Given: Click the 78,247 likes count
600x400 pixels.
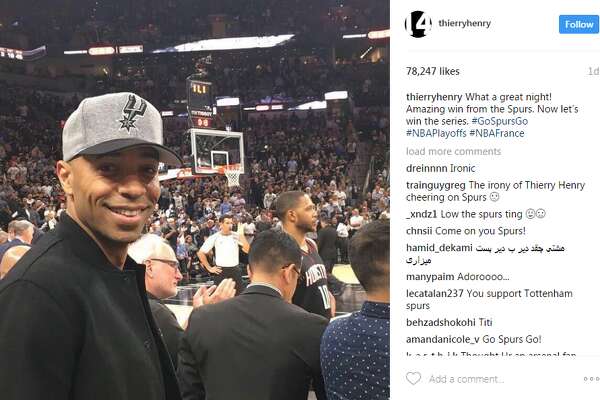Looking at the screenshot, I should point(433,71).
